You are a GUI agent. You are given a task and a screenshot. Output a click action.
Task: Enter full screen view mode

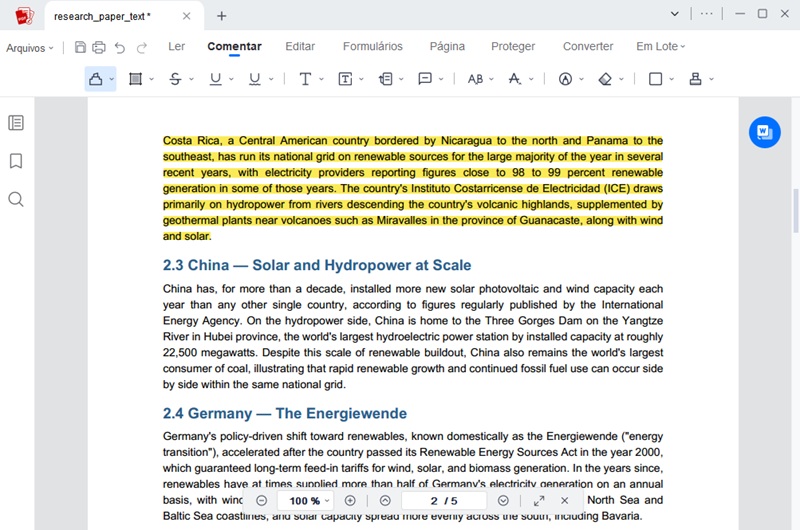tap(539, 500)
